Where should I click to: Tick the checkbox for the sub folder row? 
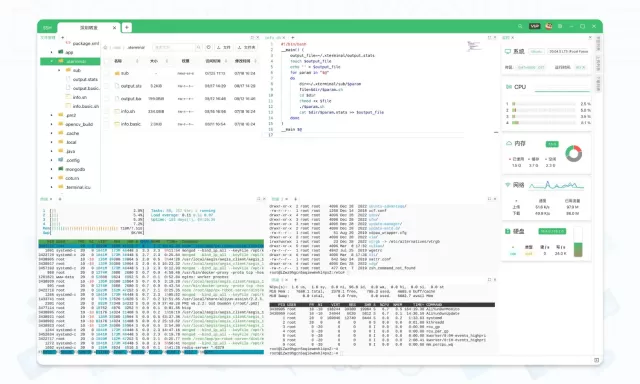(107, 73)
